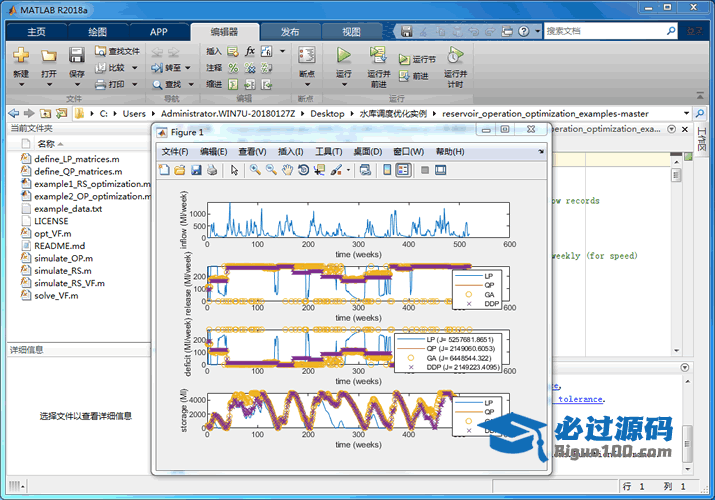This screenshot has height=500, width=715.
Task: Go back with the back arrow in address bar
Action: (x=14, y=113)
